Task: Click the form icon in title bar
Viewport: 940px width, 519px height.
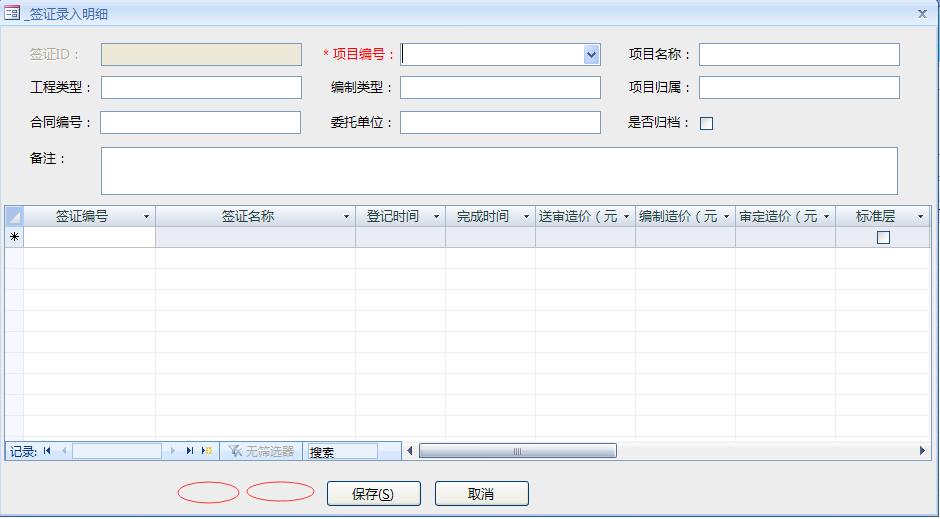Action: [x=12, y=13]
